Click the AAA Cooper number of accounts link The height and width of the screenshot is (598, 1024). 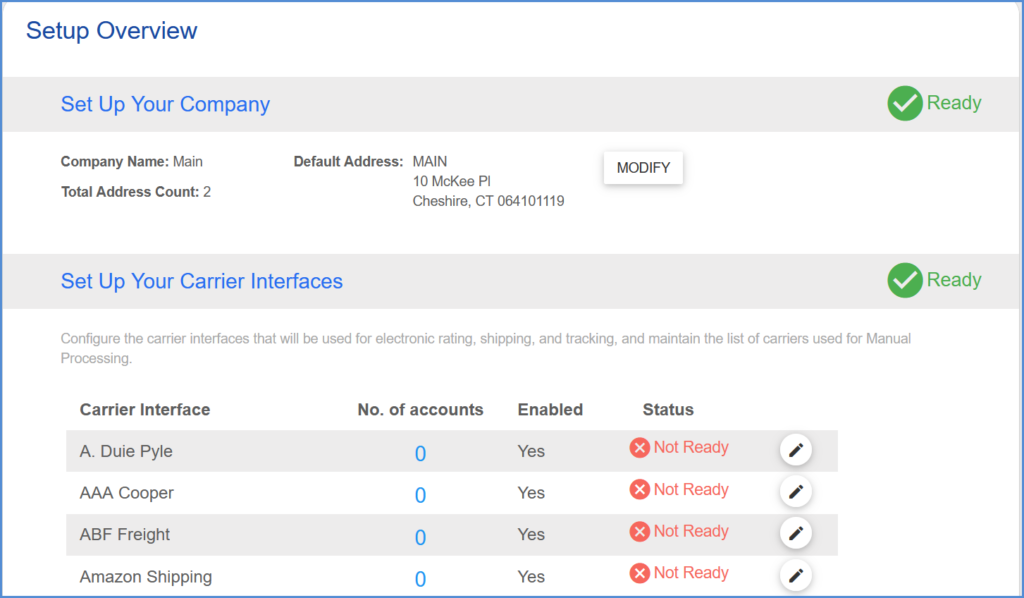[420, 496]
